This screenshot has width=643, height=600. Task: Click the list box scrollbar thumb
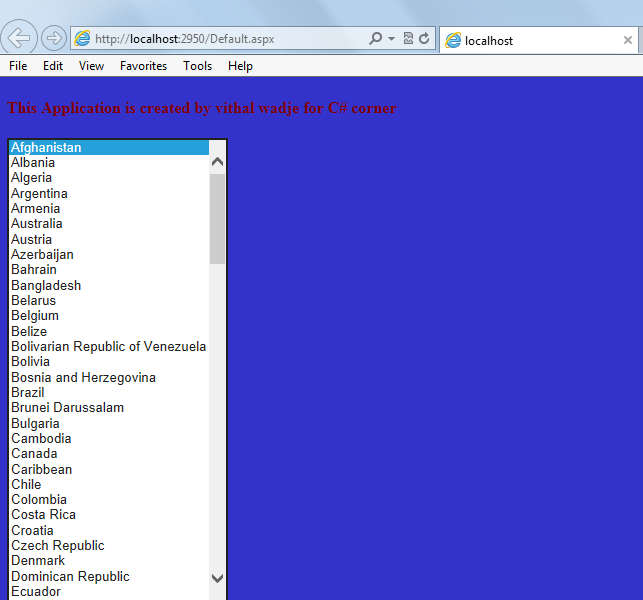(x=217, y=219)
